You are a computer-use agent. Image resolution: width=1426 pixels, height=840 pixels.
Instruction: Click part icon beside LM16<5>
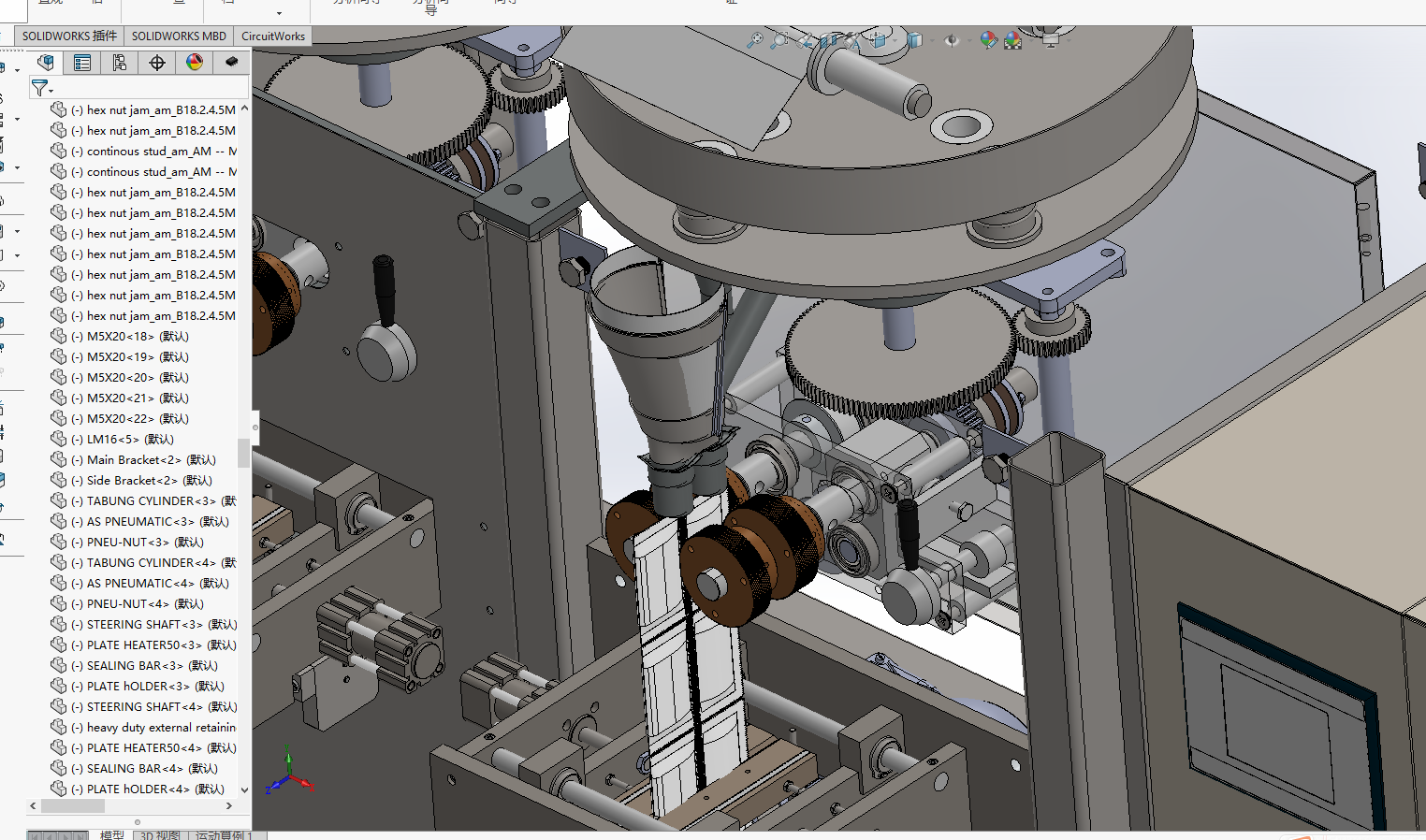[x=59, y=439]
